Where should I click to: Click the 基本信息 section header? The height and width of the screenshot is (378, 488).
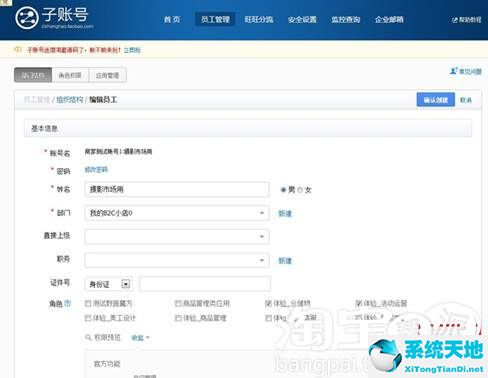(x=248, y=128)
